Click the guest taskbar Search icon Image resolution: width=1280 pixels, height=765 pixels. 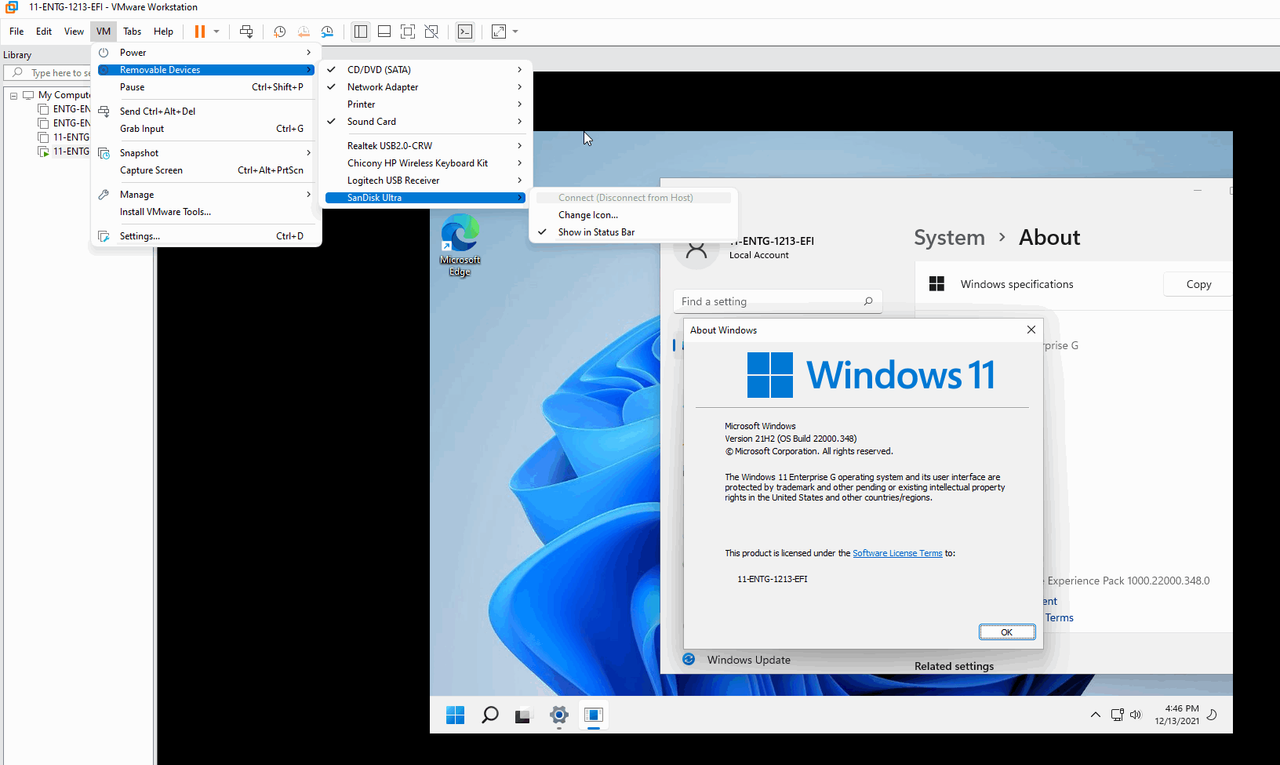[490, 715]
